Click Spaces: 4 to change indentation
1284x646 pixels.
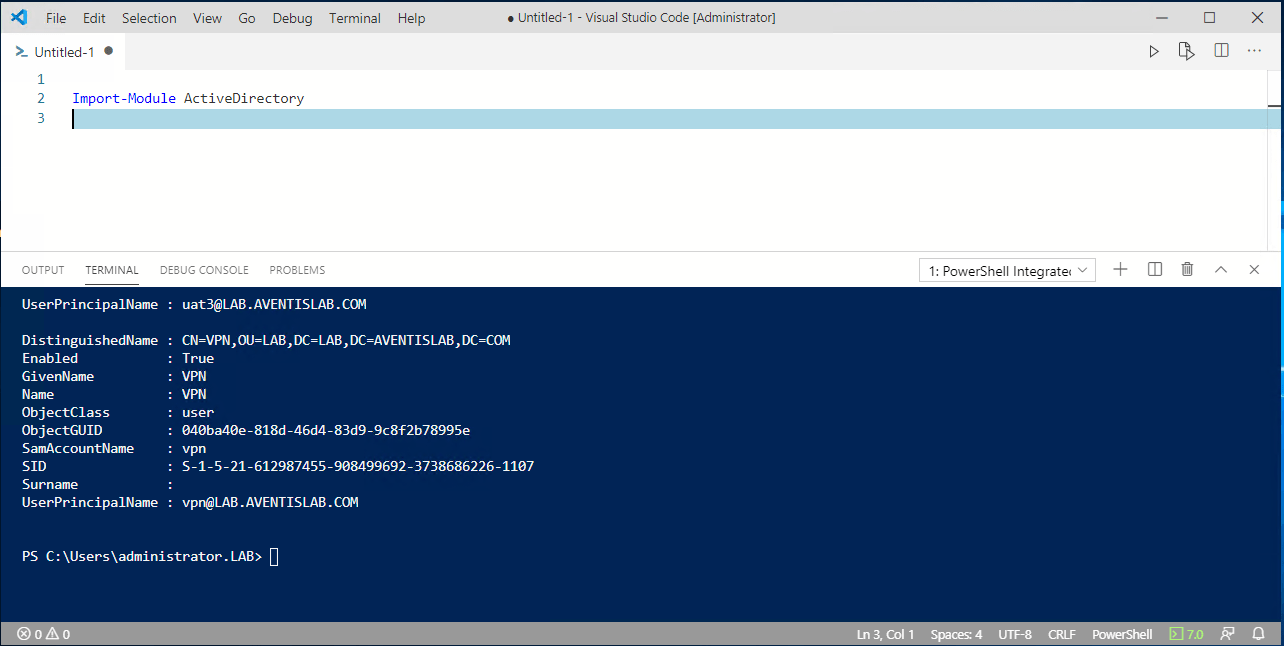[x=956, y=633]
